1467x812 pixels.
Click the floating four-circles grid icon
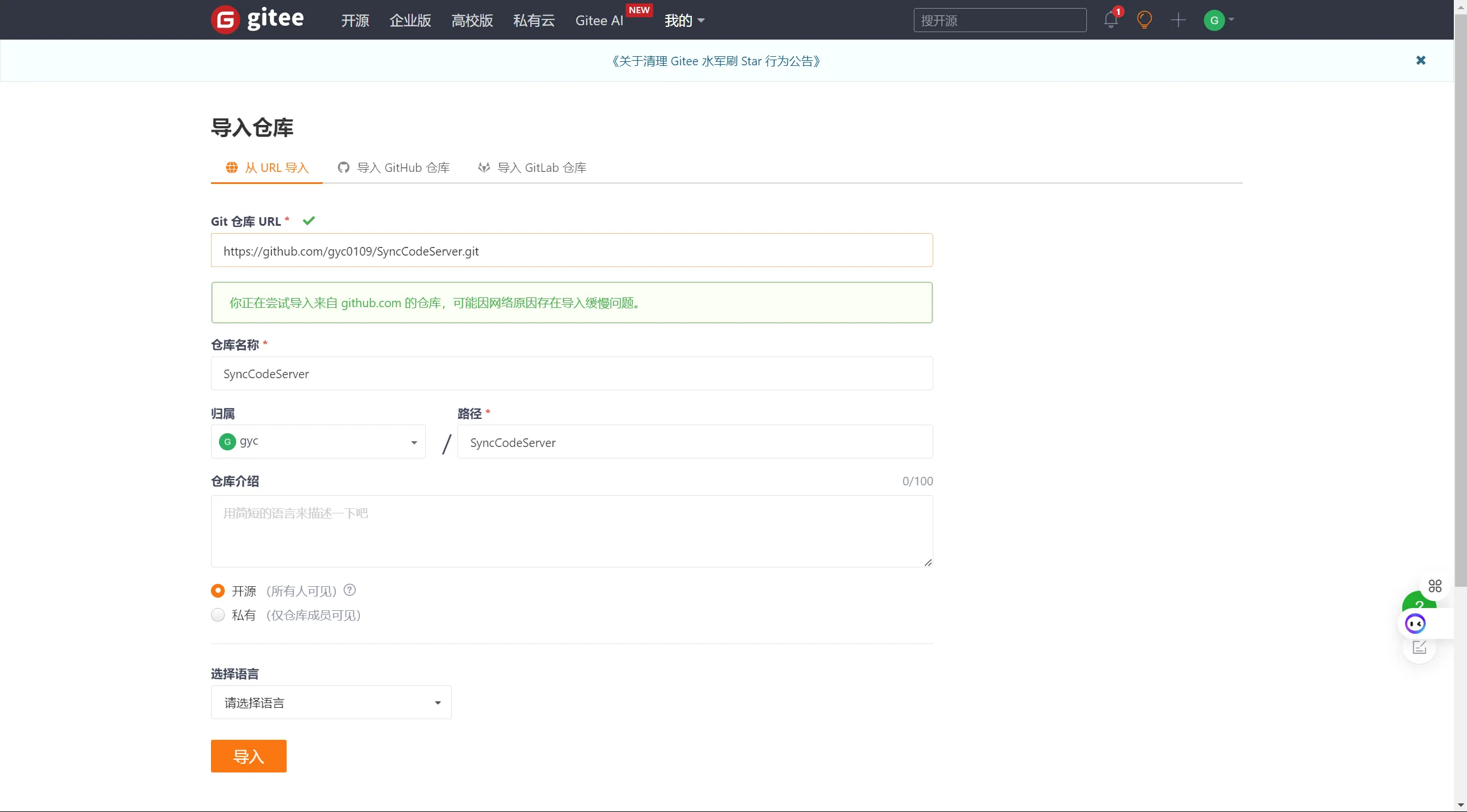pos(1435,586)
